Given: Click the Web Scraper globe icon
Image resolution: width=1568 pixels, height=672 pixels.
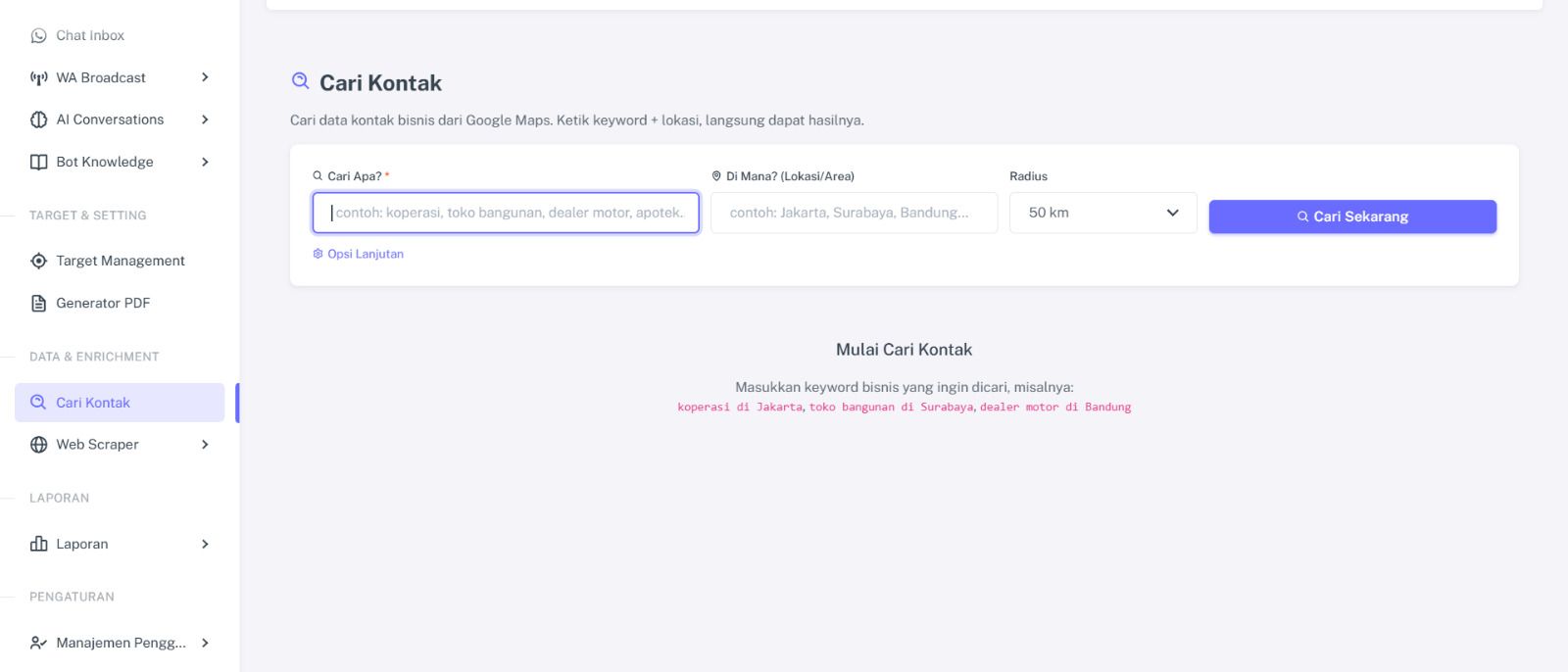Looking at the screenshot, I should [38, 444].
